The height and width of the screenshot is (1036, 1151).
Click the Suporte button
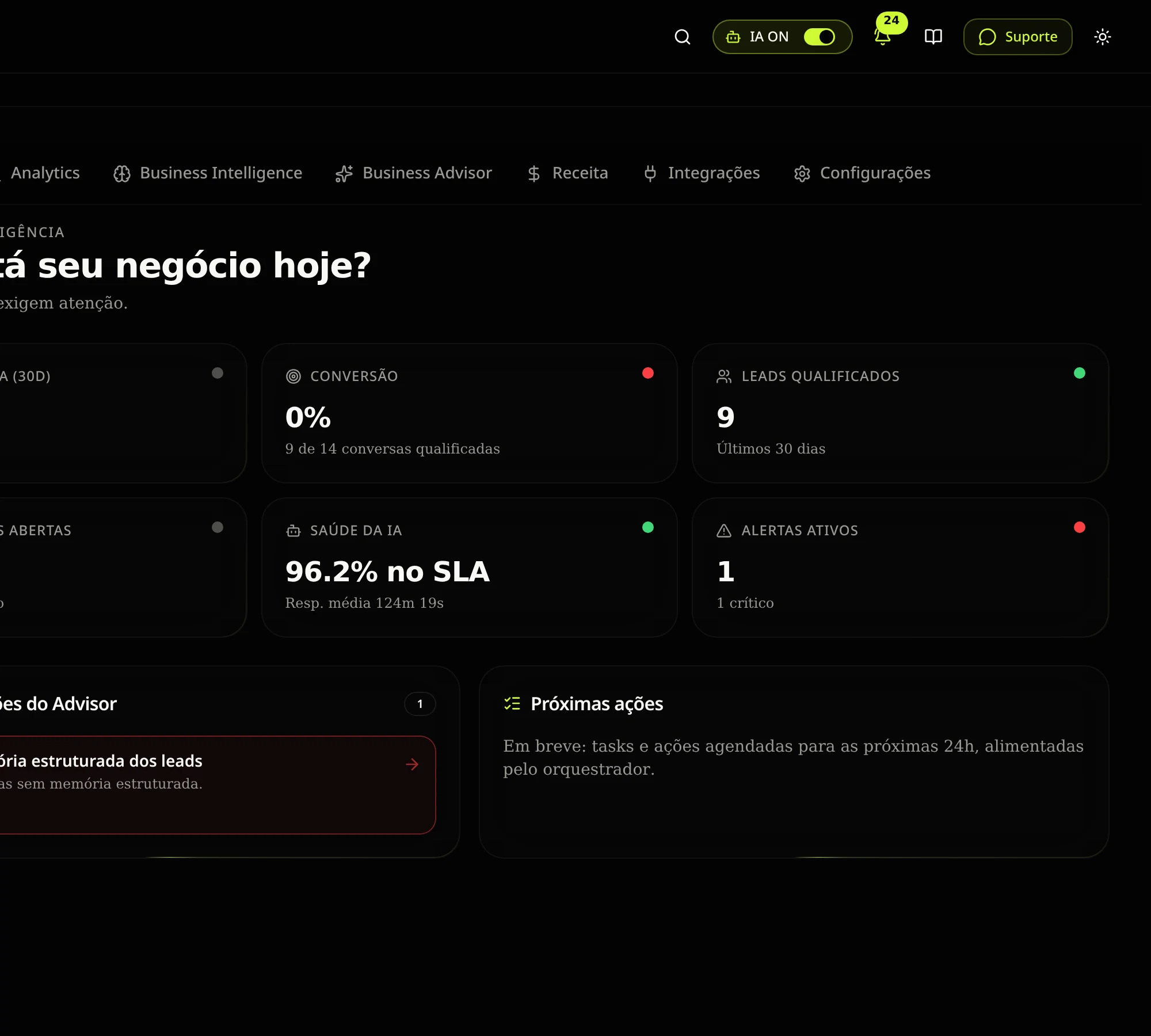(x=1017, y=37)
